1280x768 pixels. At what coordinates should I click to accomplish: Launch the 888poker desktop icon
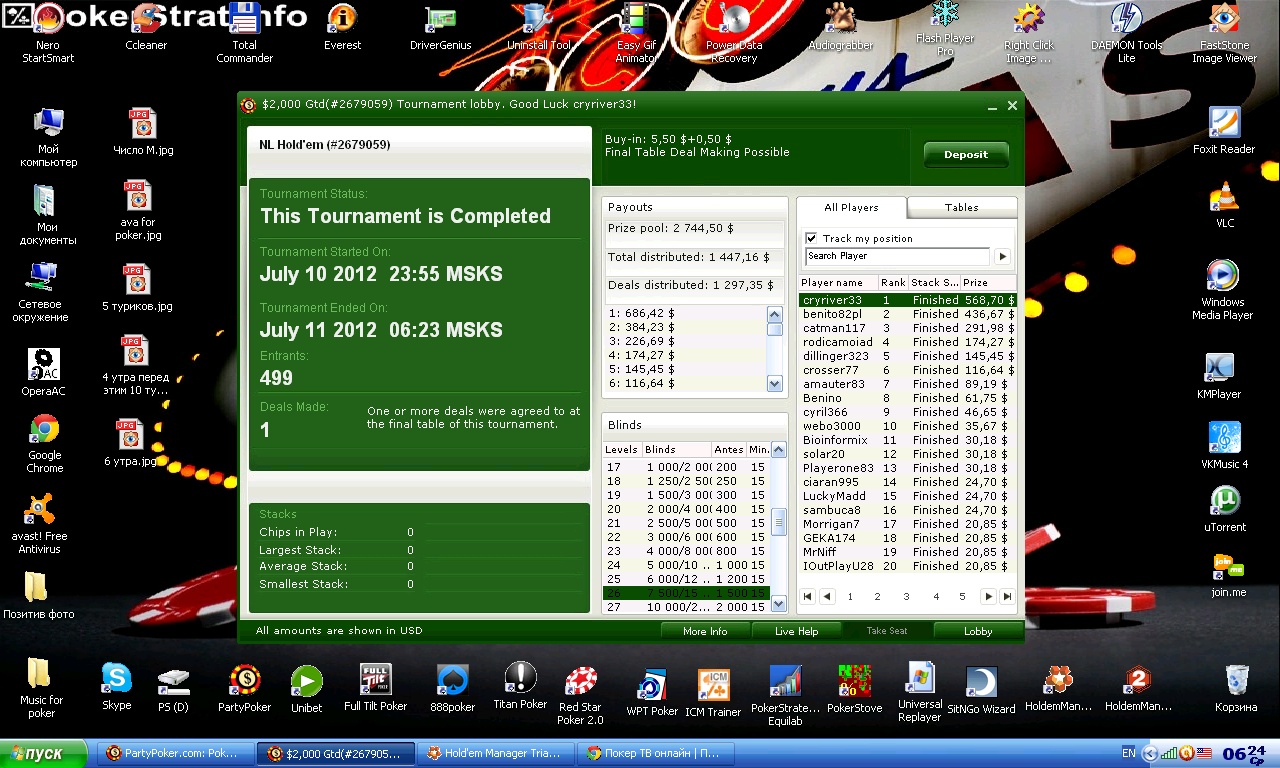pos(453,688)
